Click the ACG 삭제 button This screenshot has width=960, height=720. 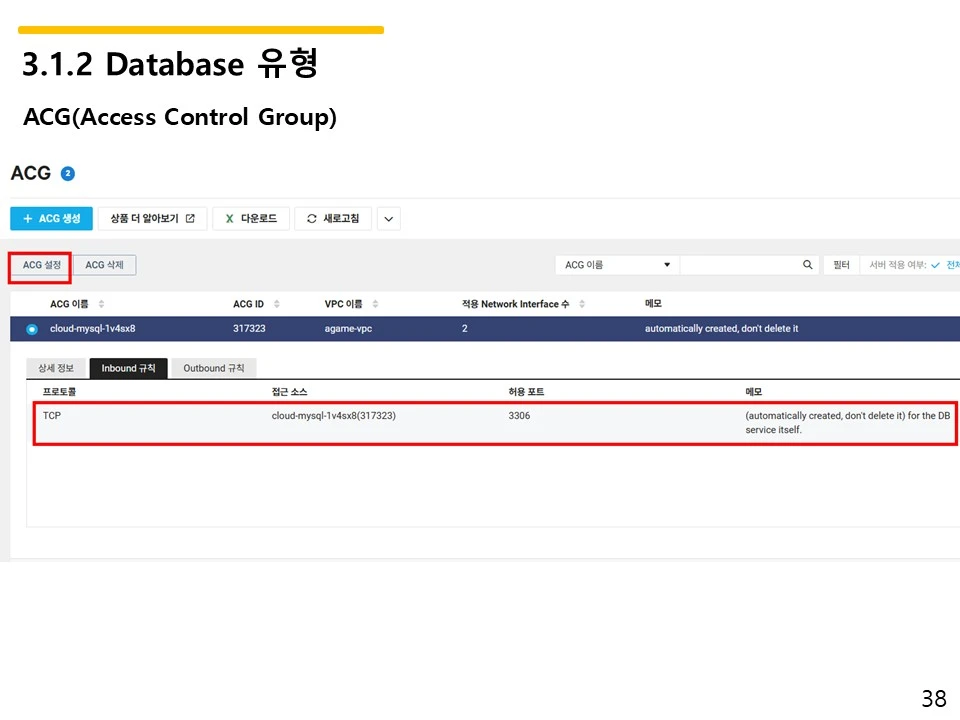[x=105, y=265]
